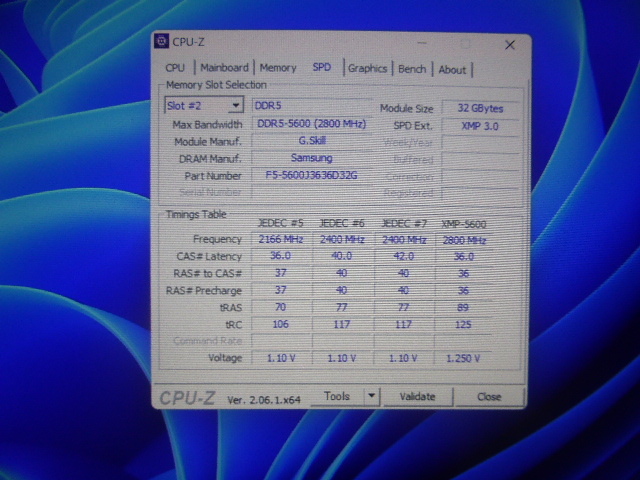The image size is (640, 480).
Task: Click the Max Bandwidth value DDR5-5600 (2800 MHz)
Action: click(x=311, y=124)
